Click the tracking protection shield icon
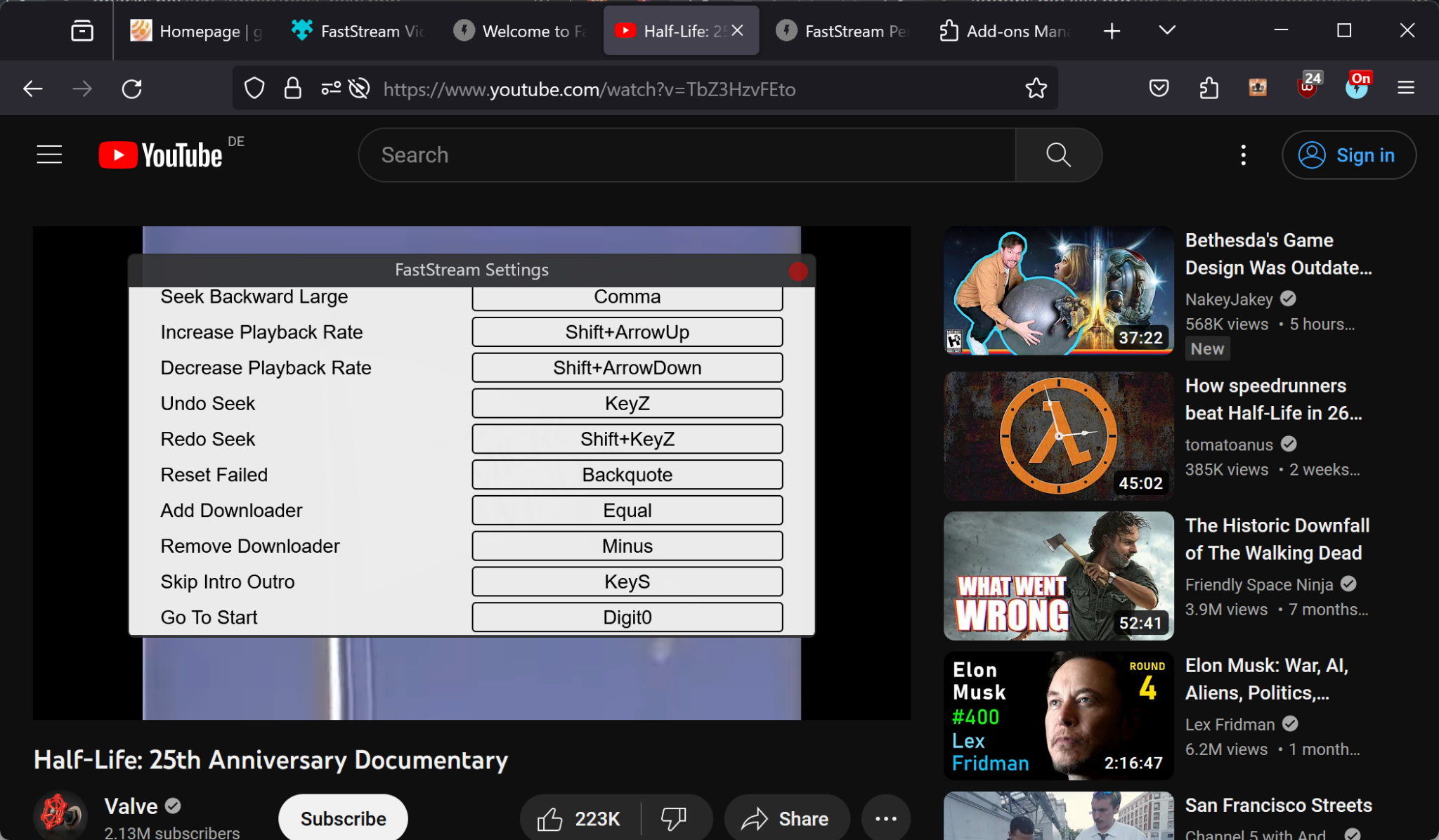Screen dimensions: 1439x840 click(254, 88)
